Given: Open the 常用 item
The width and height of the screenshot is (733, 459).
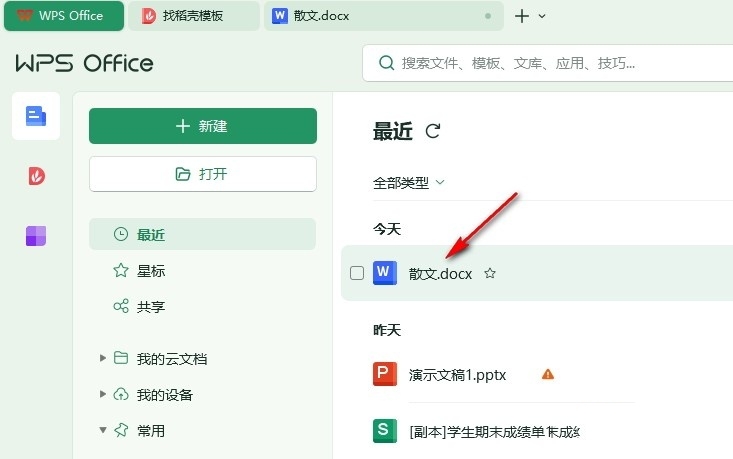Looking at the screenshot, I should click(x=151, y=430).
